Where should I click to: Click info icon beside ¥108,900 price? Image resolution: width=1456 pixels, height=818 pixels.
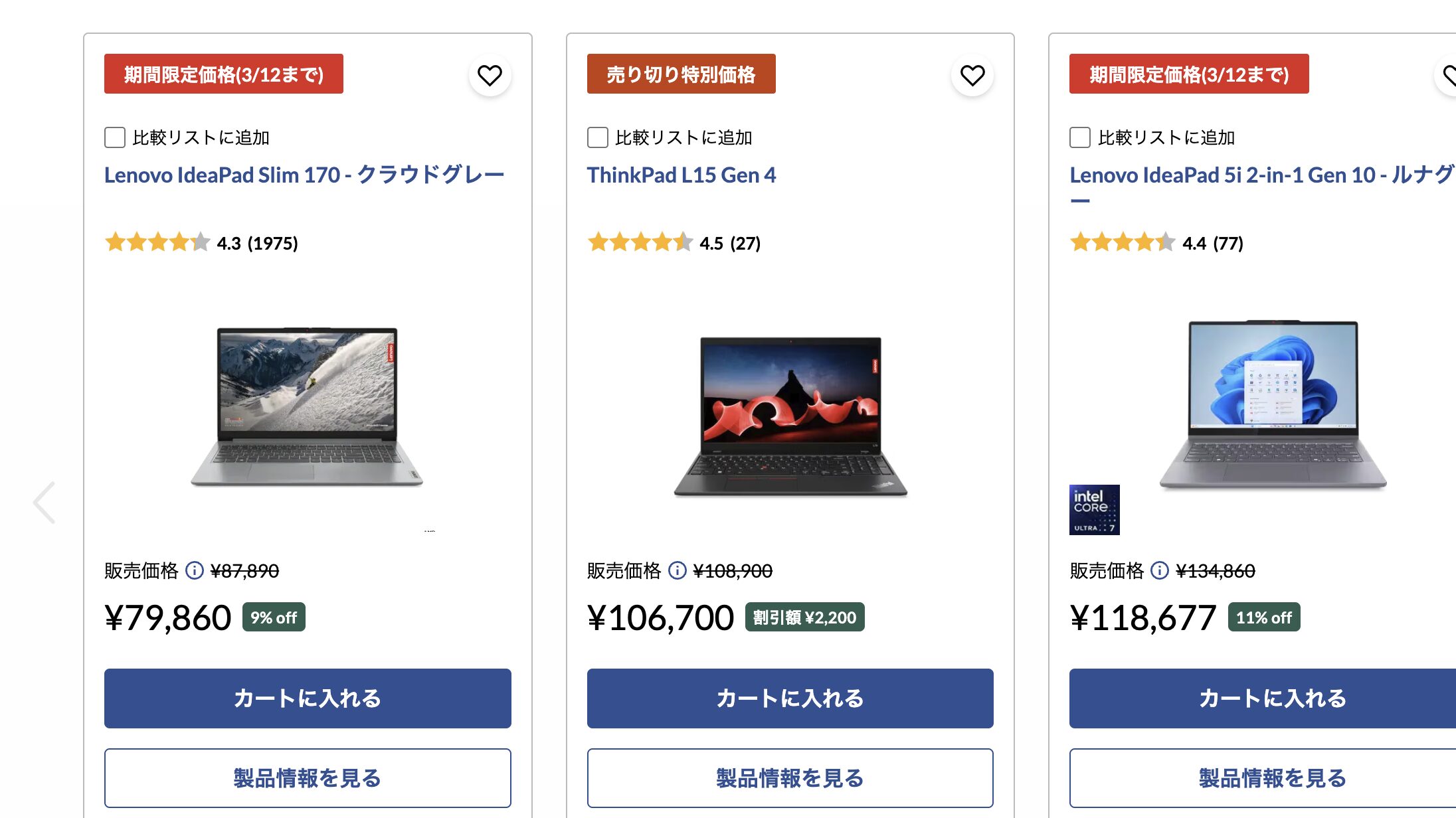[x=677, y=570]
